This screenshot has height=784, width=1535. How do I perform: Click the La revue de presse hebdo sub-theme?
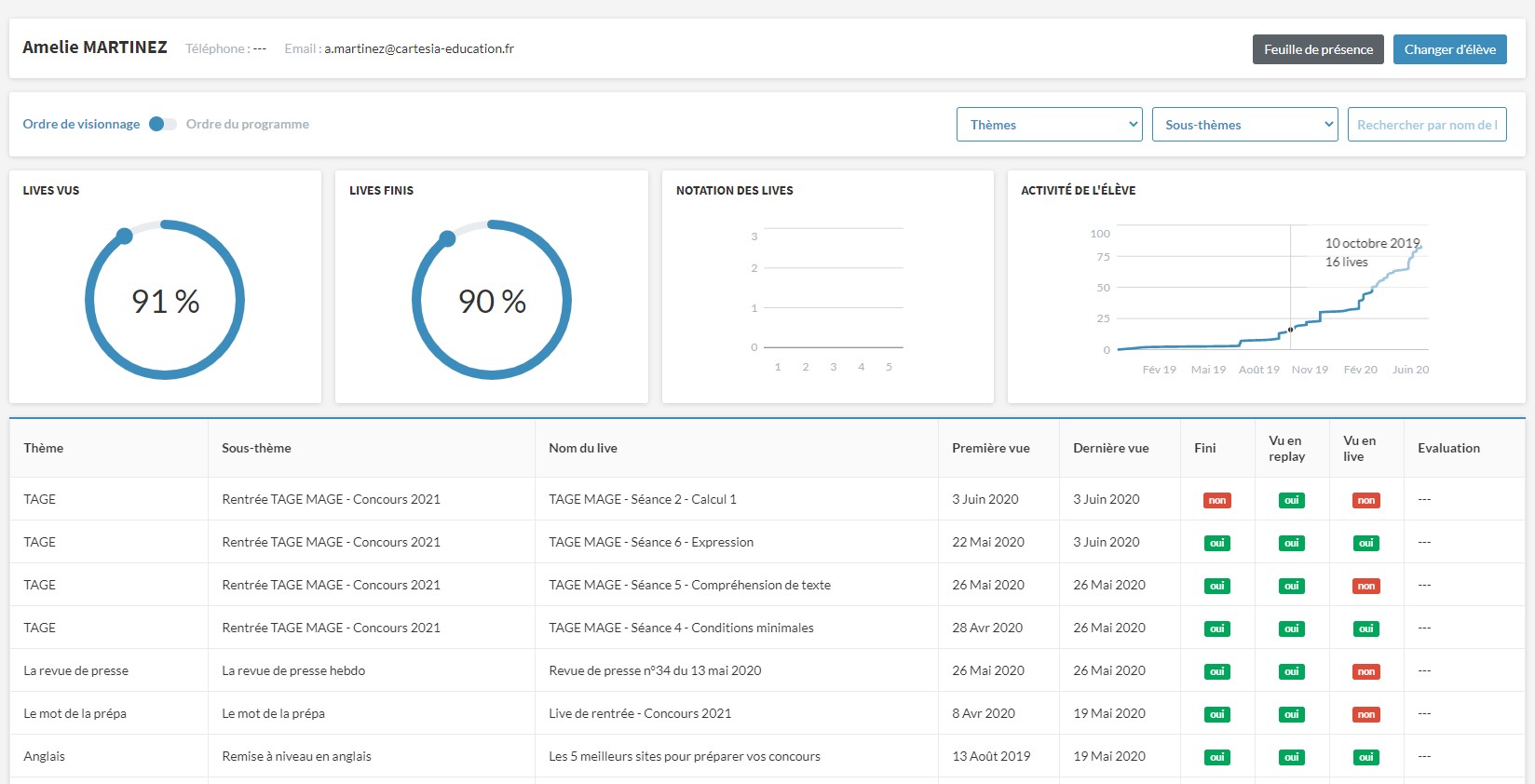293,670
